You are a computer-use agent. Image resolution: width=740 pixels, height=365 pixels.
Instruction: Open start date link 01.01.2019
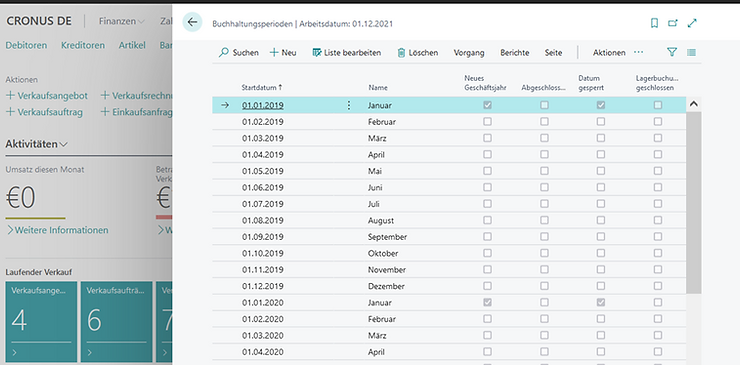(x=263, y=105)
